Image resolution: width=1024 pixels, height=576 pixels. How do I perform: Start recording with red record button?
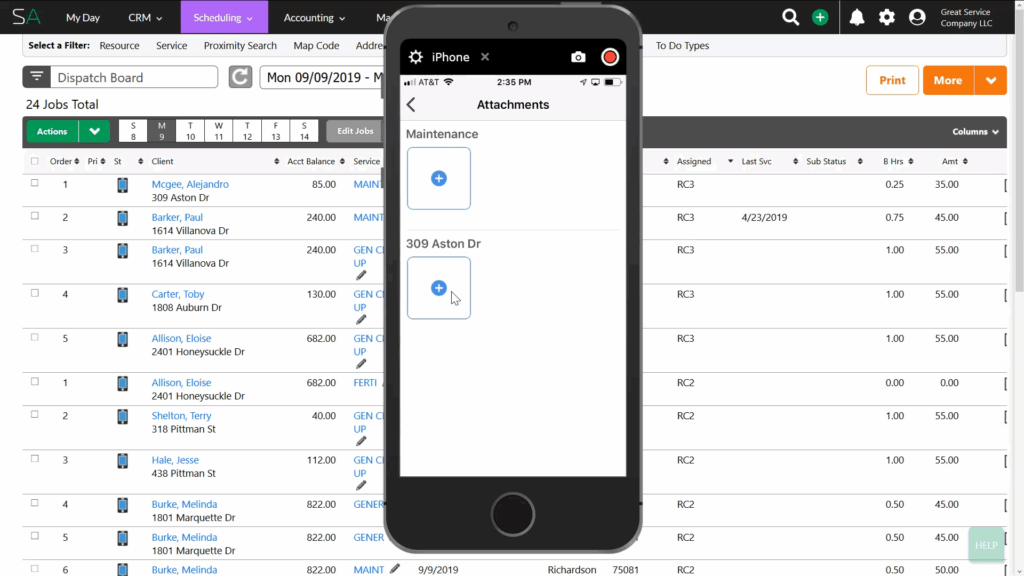pyautogui.click(x=610, y=57)
